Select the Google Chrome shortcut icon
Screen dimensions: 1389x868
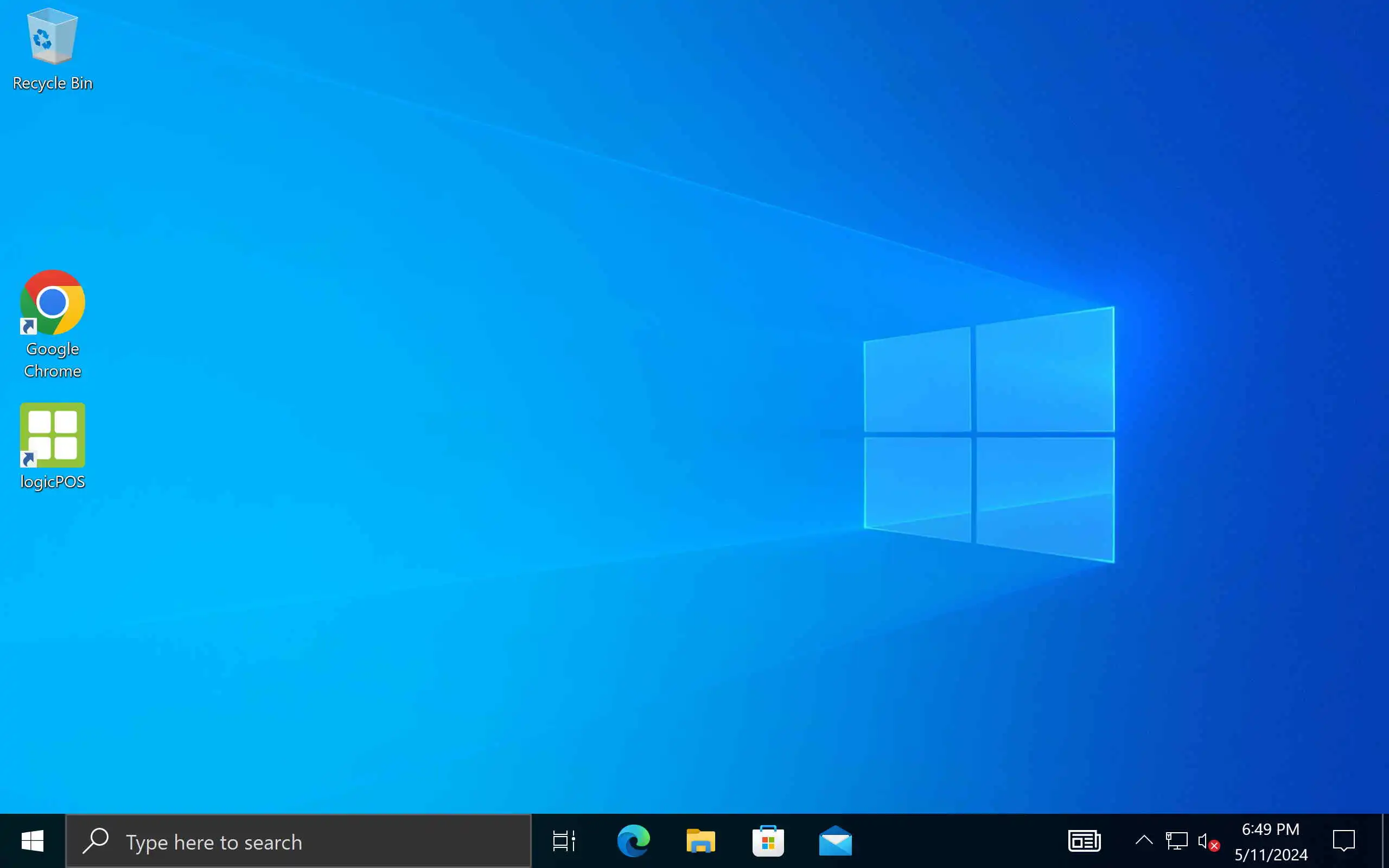tap(52, 303)
